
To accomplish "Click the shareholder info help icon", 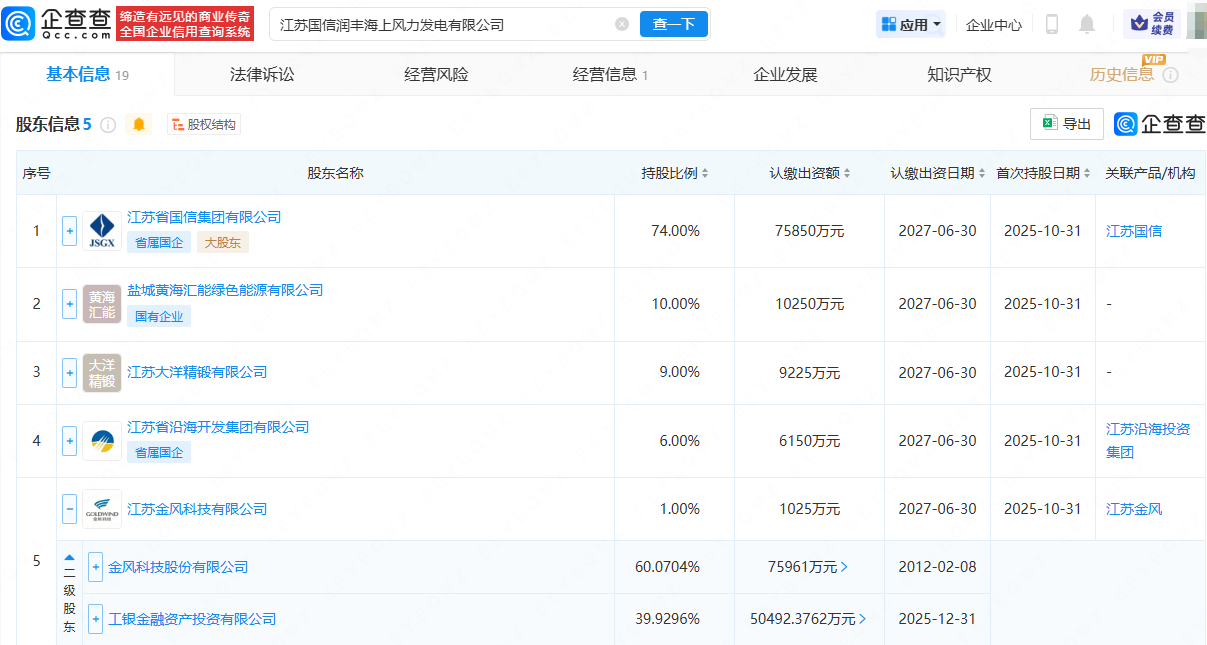I will pyautogui.click(x=108, y=125).
